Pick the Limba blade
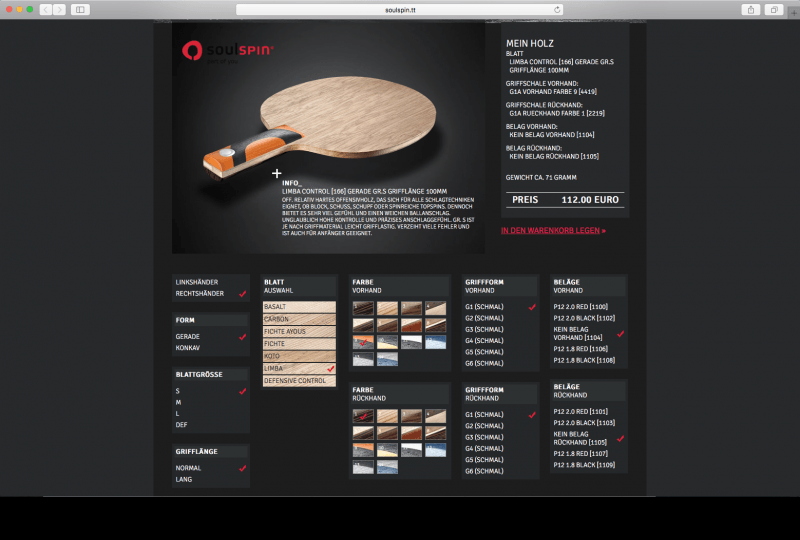Image resolution: width=800 pixels, height=540 pixels. pyautogui.click(x=299, y=368)
